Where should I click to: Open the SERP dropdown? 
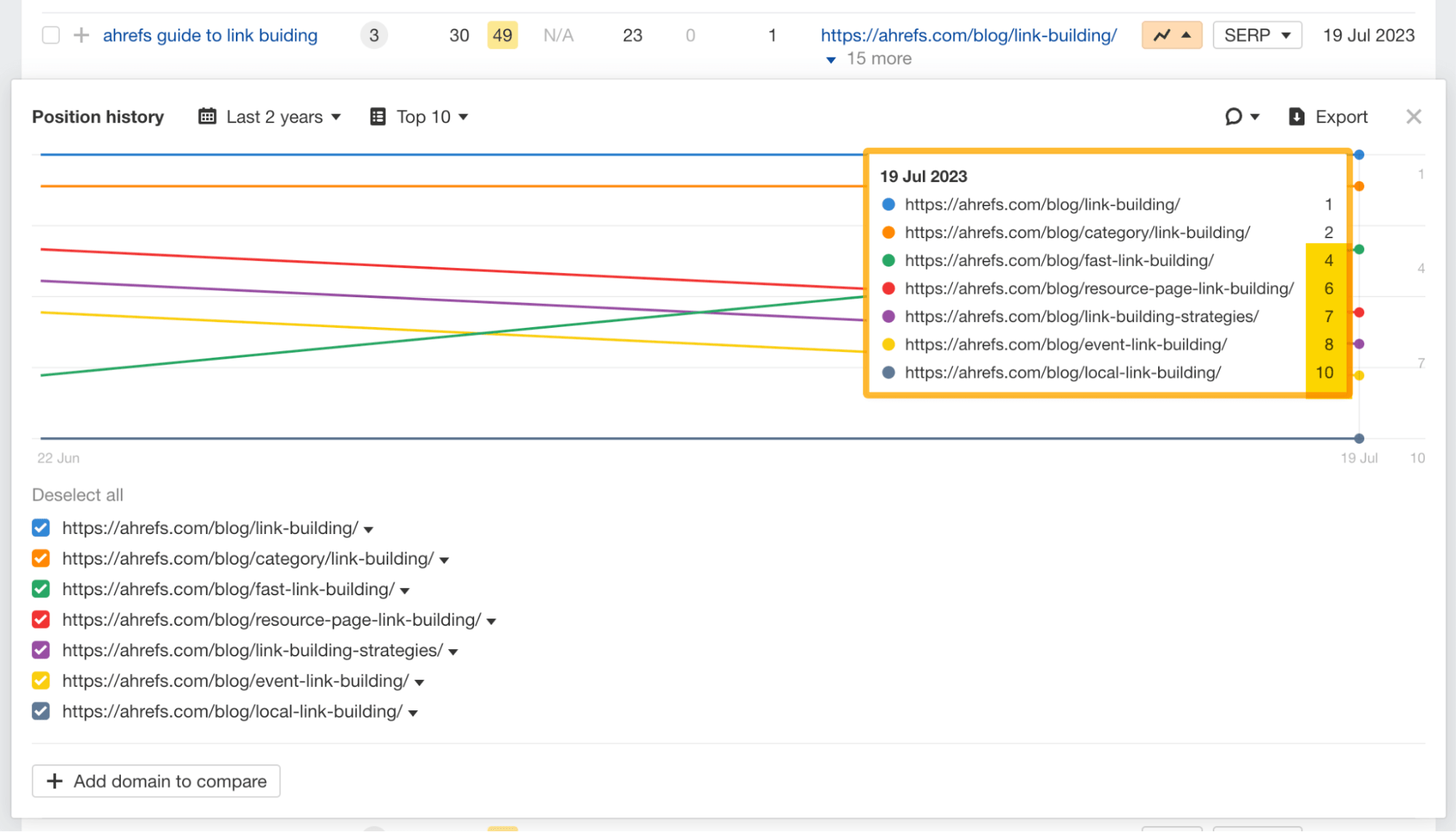(x=1256, y=34)
